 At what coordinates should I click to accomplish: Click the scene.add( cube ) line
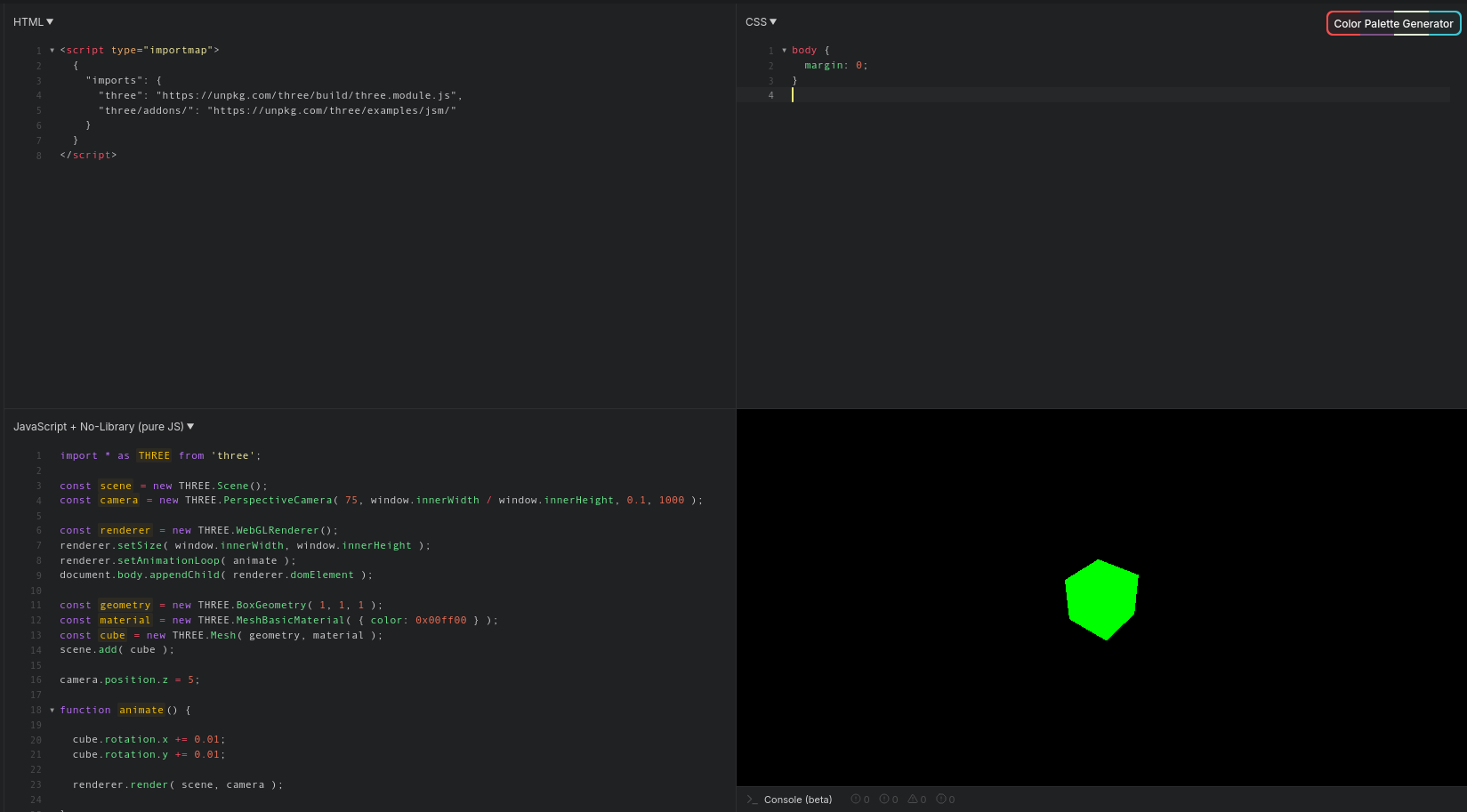tap(117, 649)
